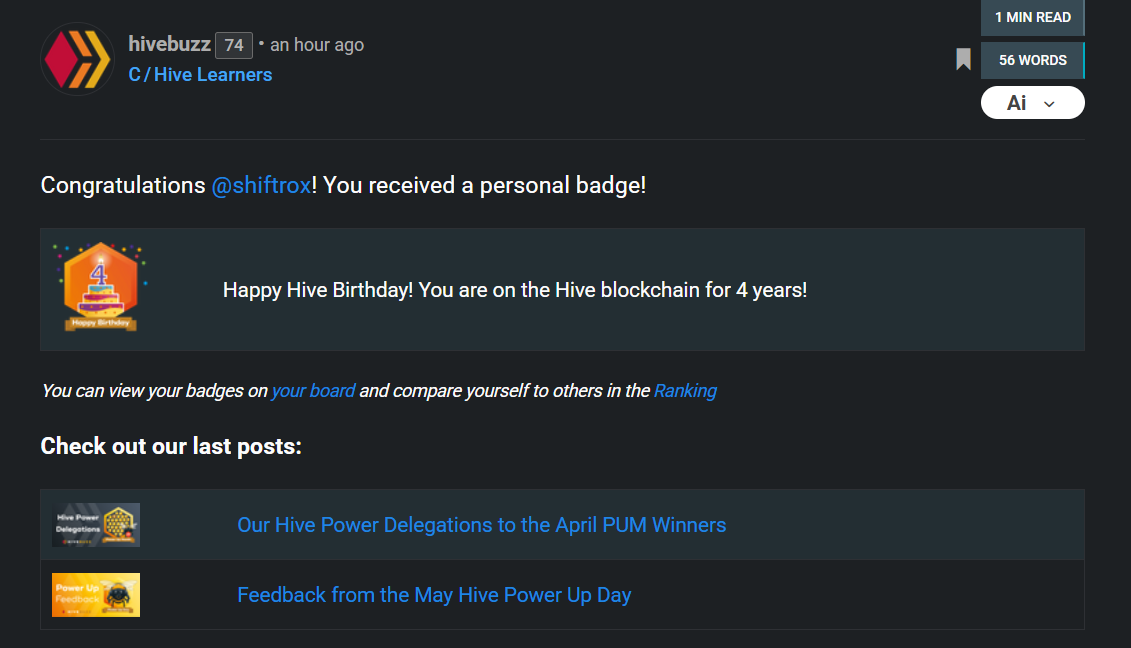Screen dimensions: 1131x648
Task: Open the Ranking link
Action: point(685,391)
